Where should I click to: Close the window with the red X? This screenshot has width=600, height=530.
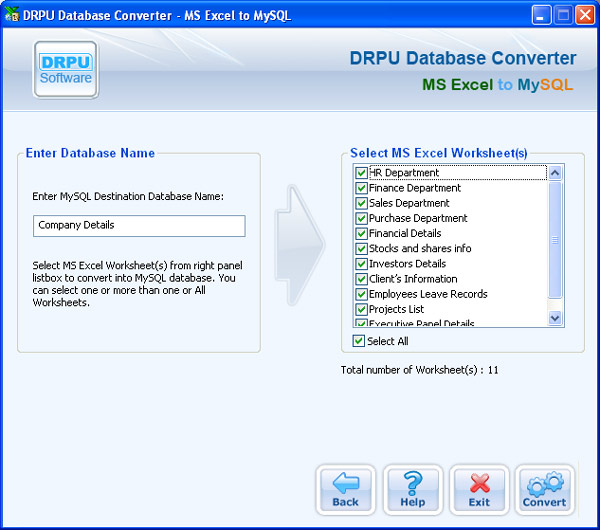[x=585, y=15]
